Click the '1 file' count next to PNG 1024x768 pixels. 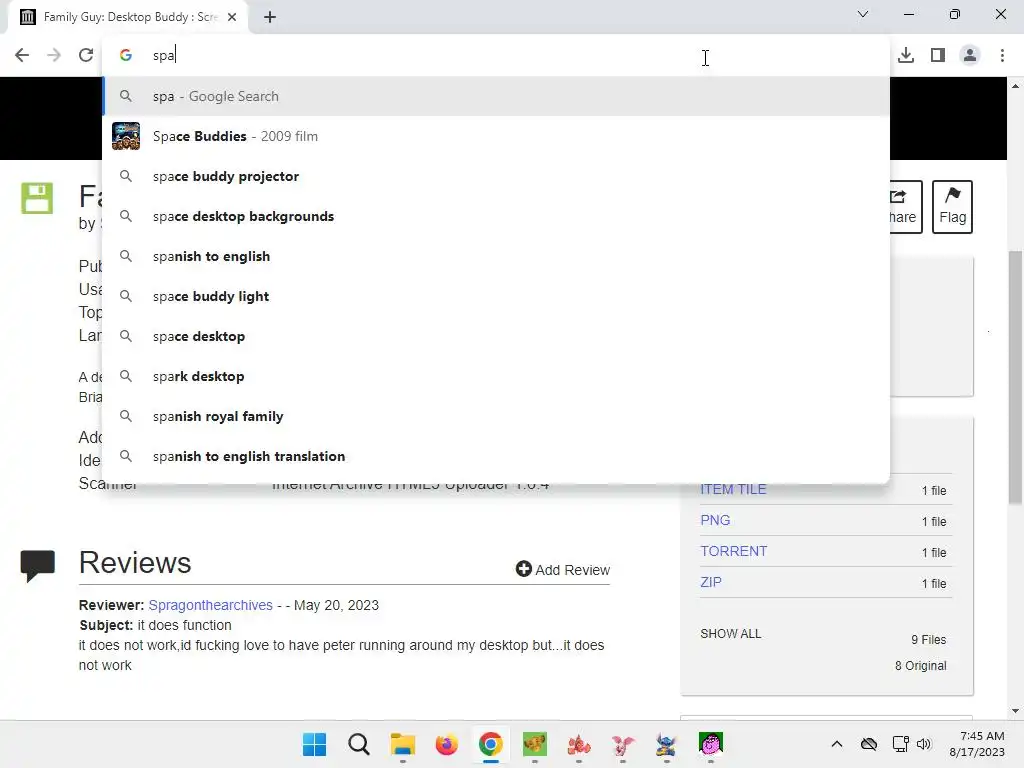tap(934, 521)
